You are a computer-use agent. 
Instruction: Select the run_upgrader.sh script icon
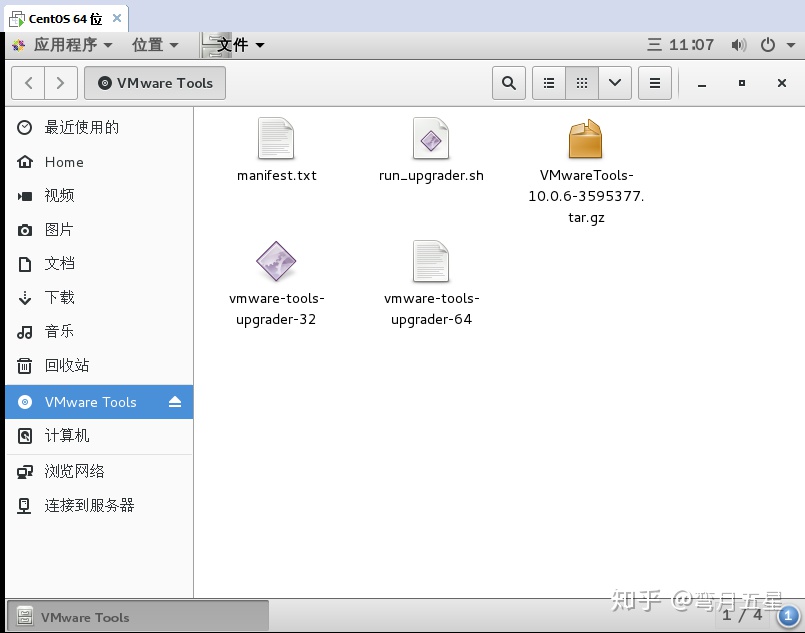tap(431, 139)
